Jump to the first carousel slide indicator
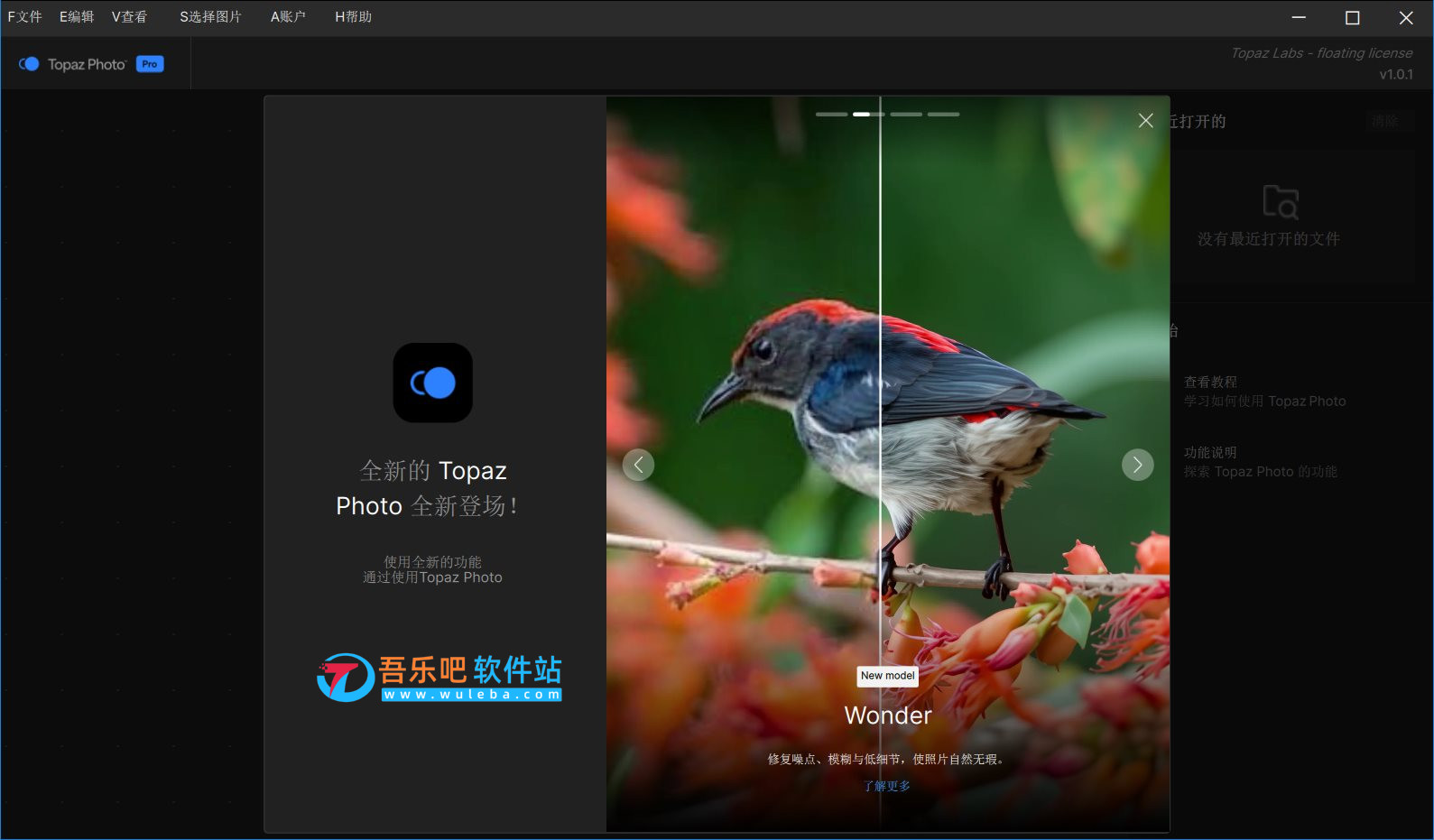Image resolution: width=1434 pixels, height=840 pixels. click(831, 115)
